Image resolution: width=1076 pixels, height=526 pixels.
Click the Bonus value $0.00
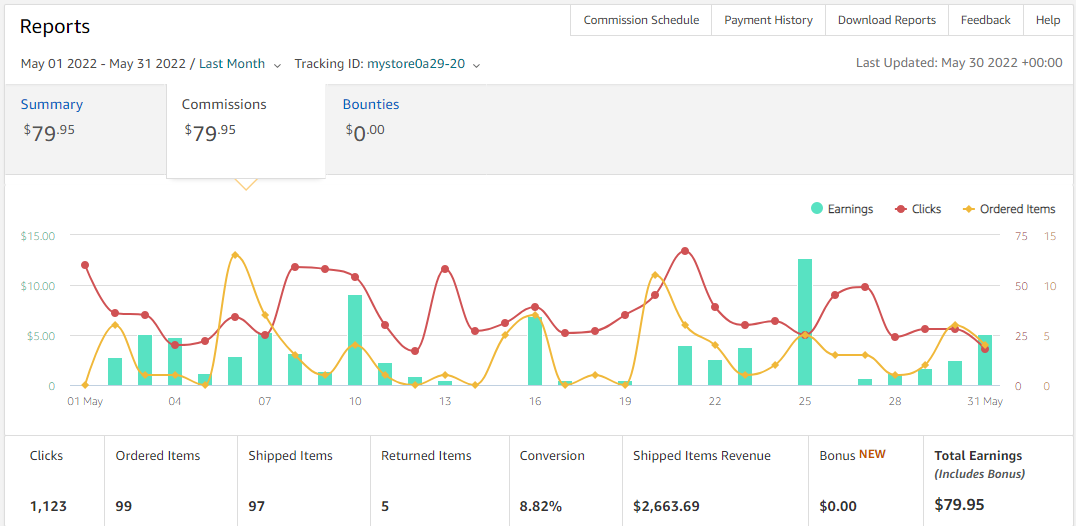click(838, 507)
